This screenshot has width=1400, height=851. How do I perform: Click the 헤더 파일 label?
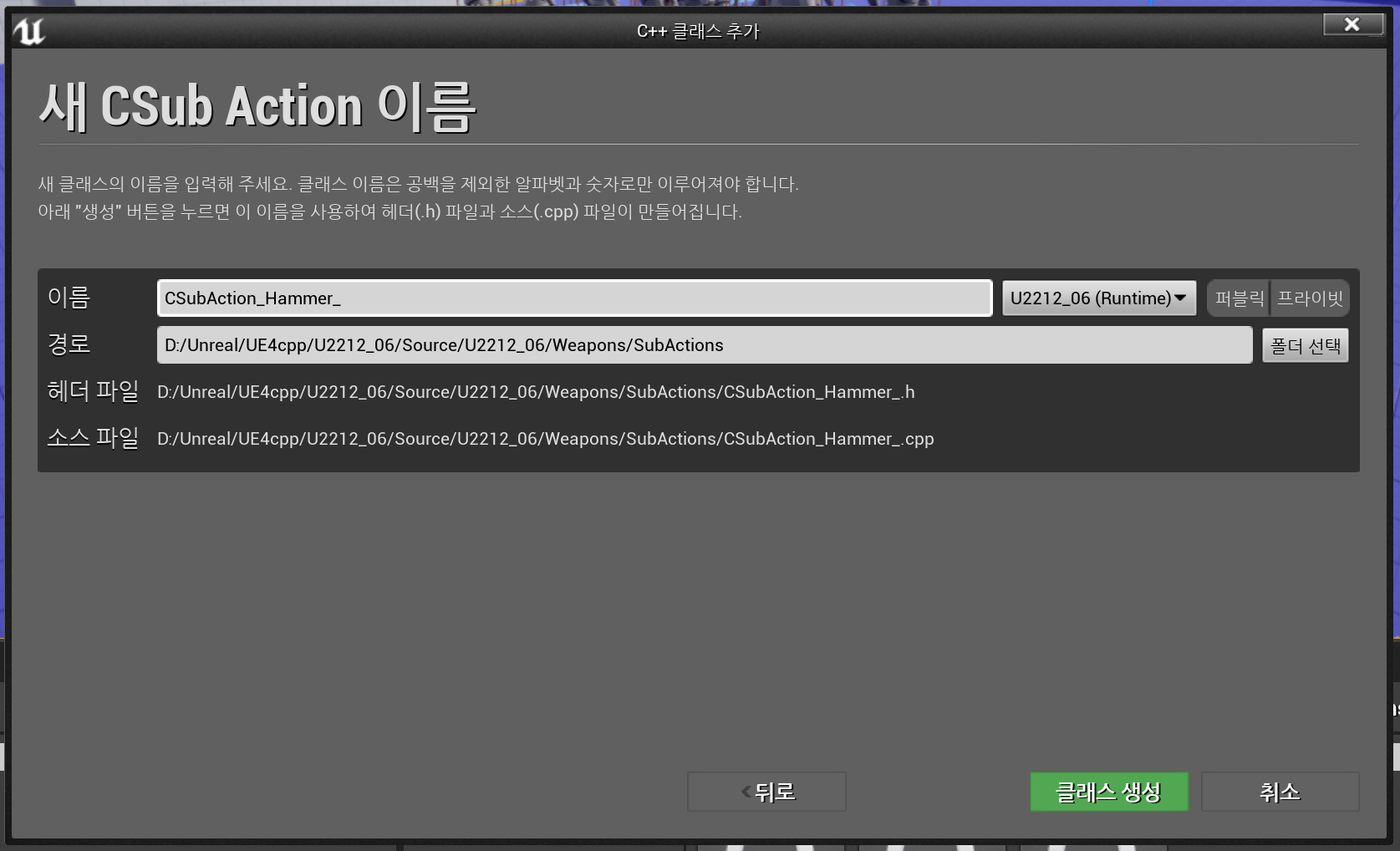[93, 391]
